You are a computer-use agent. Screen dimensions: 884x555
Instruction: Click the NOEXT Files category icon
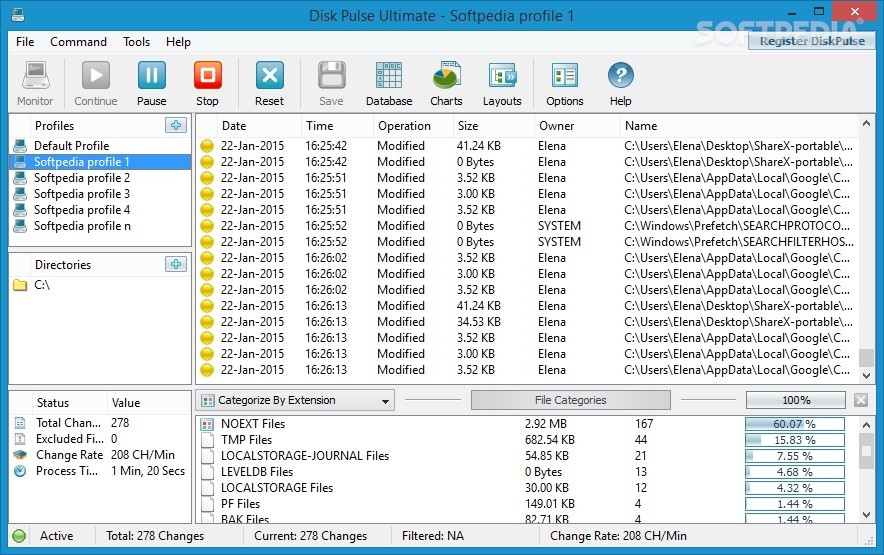point(207,424)
